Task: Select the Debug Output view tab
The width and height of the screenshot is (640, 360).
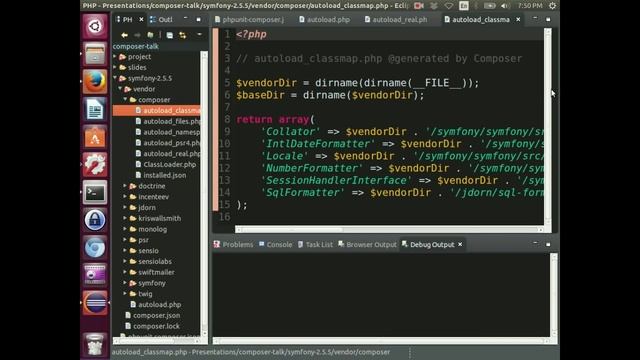Action: coord(428,244)
